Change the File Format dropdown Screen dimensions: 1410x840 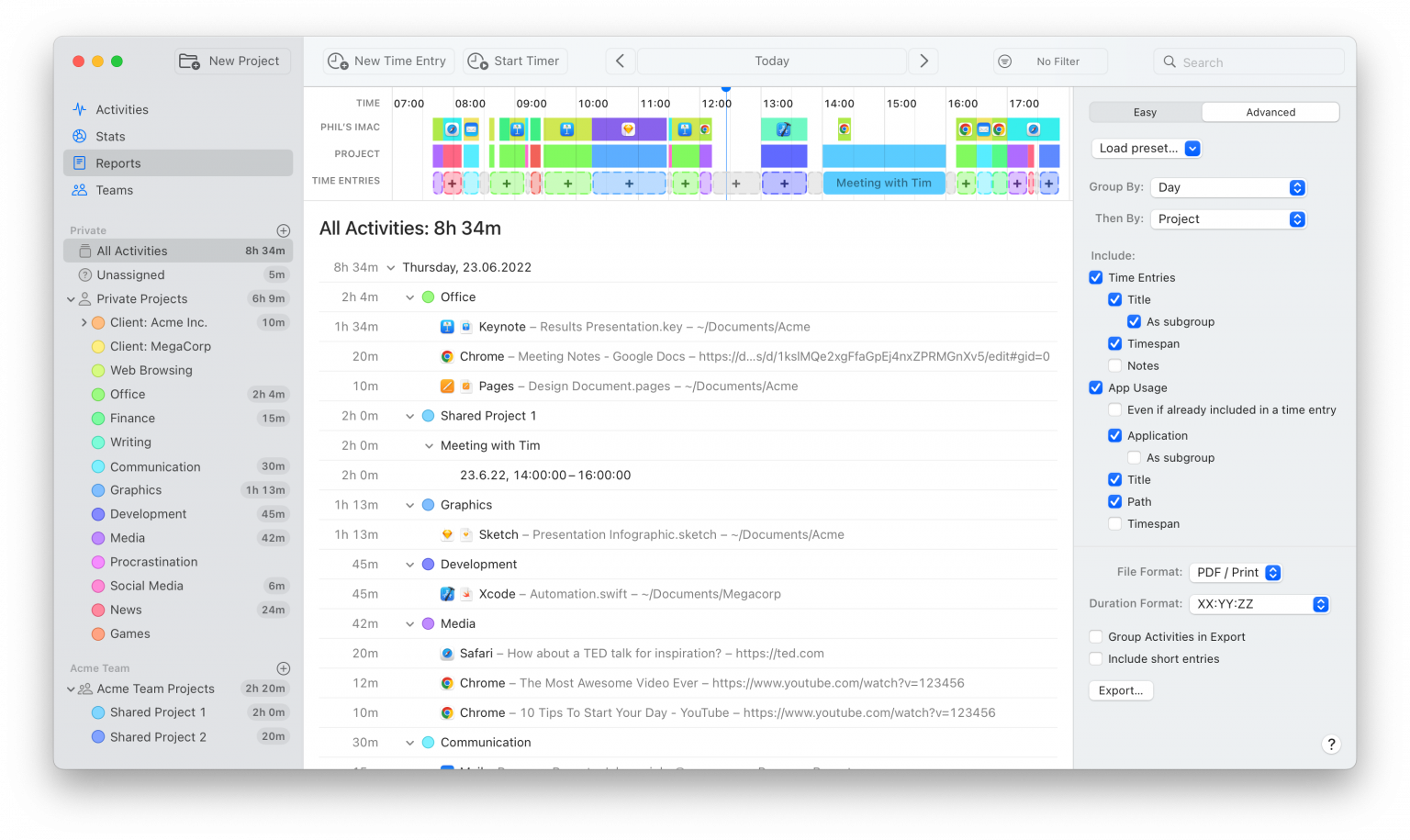coord(1235,572)
